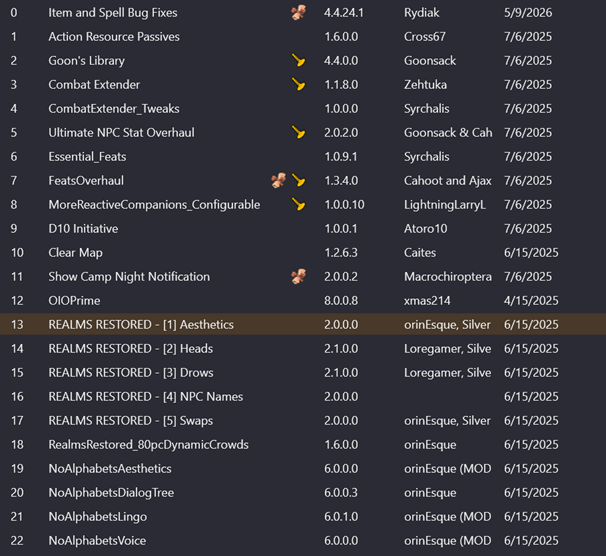Screen dimensions: 606x556
Task: Select the NoAlphabetsVoice mod entry
Action: (x=303, y=540)
